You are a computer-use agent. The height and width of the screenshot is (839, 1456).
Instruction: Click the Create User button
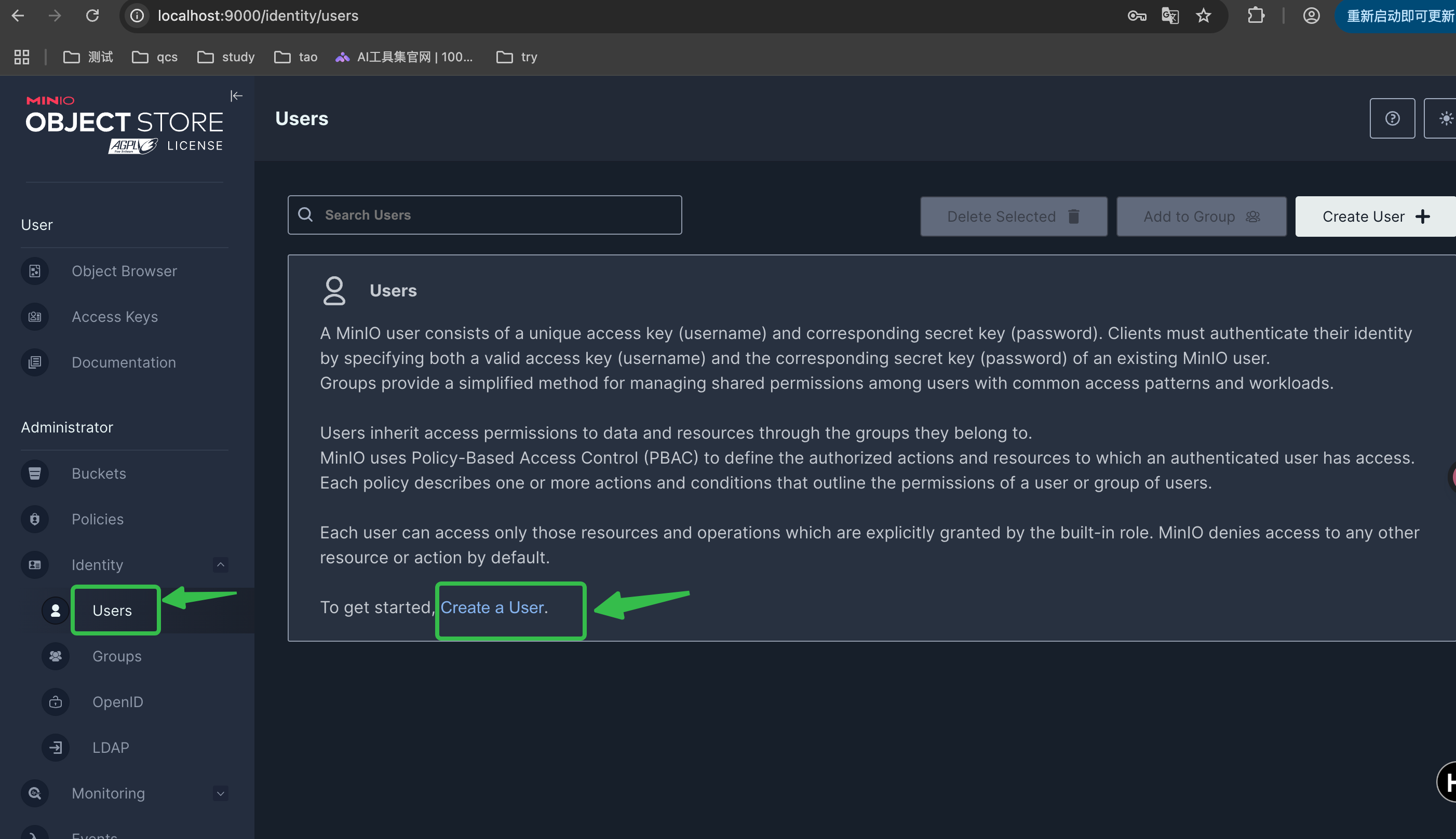[x=1374, y=216]
